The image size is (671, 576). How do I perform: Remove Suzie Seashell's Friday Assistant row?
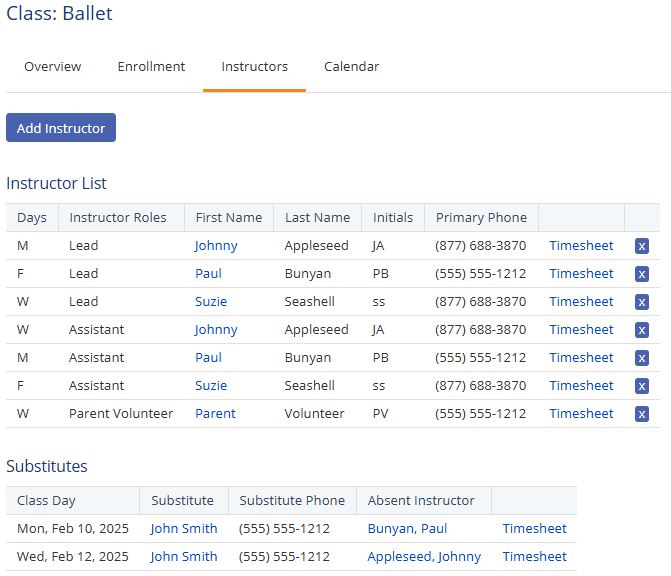click(x=642, y=386)
